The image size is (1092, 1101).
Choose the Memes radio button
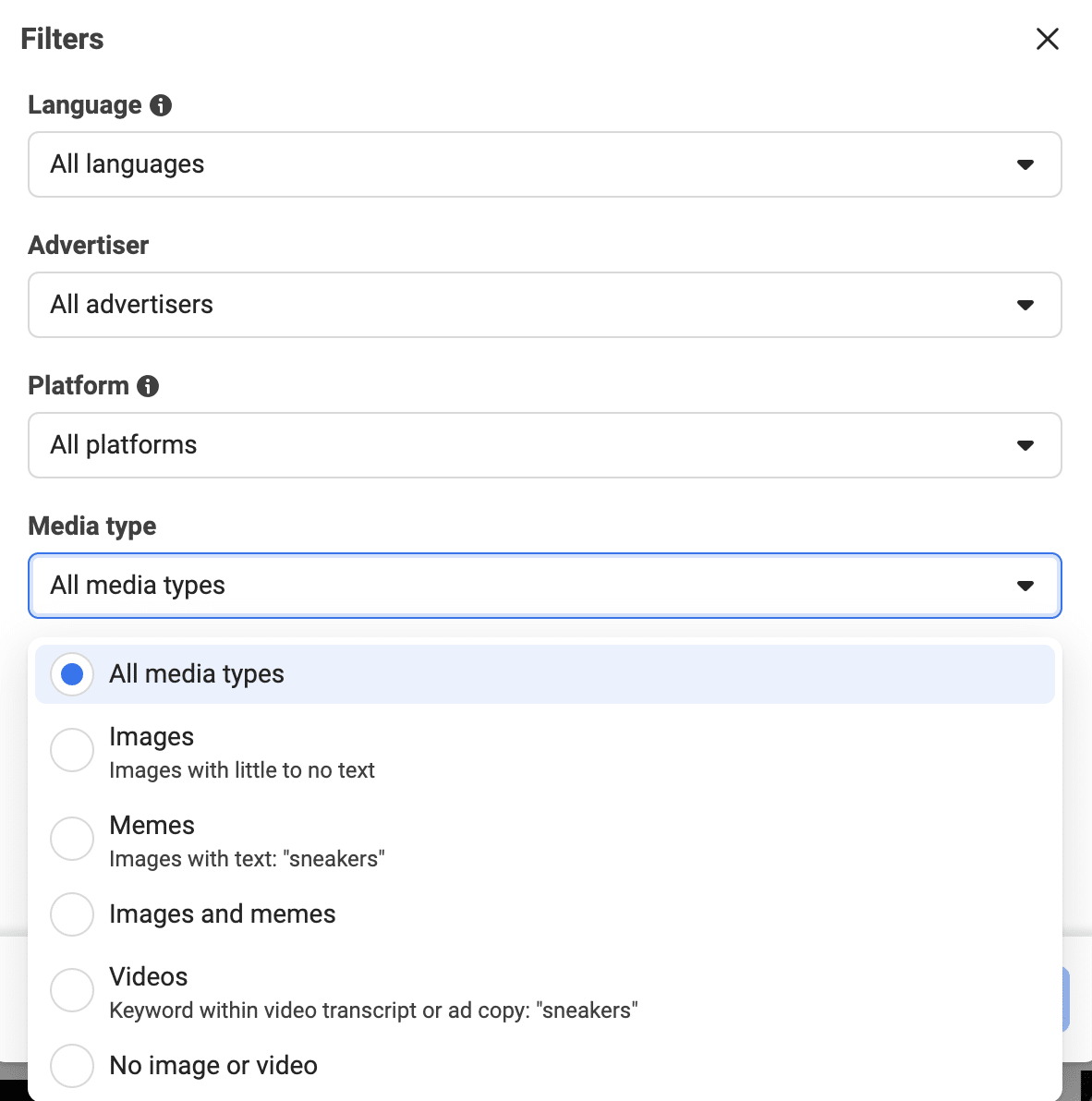coord(72,839)
